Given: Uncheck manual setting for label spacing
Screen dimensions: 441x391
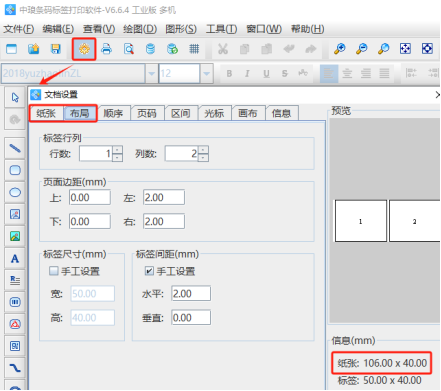Looking at the screenshot, I should tap(149, 271).
